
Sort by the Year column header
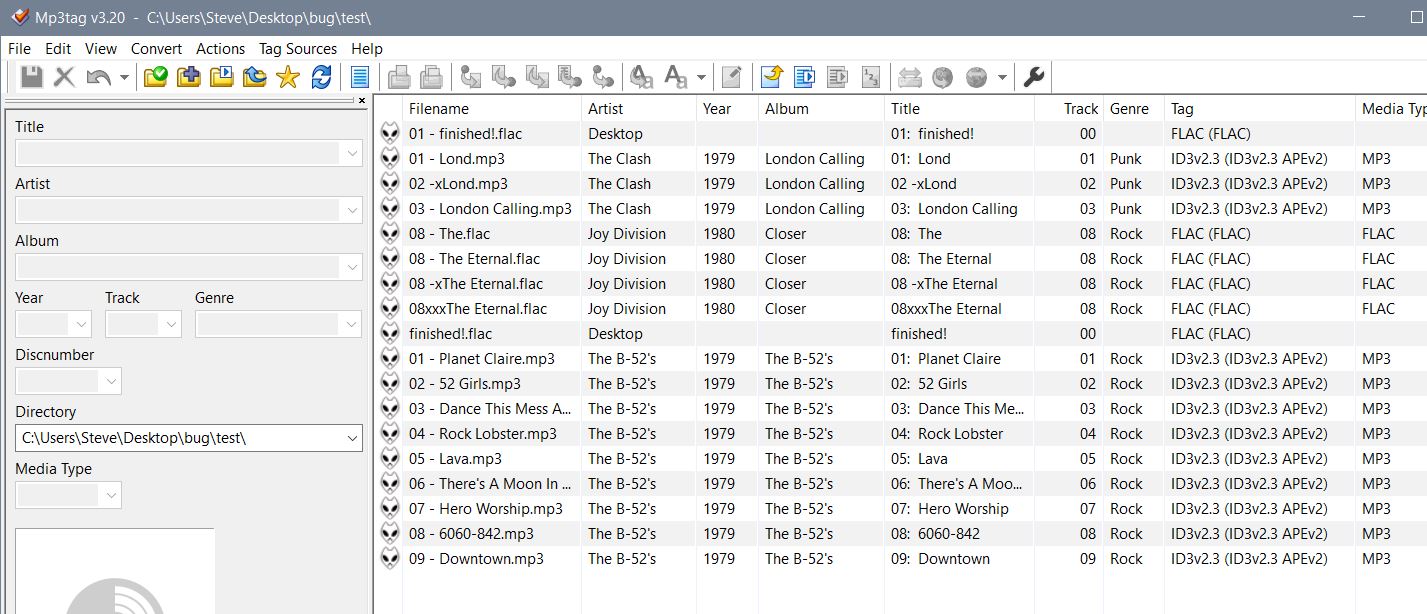click(x=727, y=108)
